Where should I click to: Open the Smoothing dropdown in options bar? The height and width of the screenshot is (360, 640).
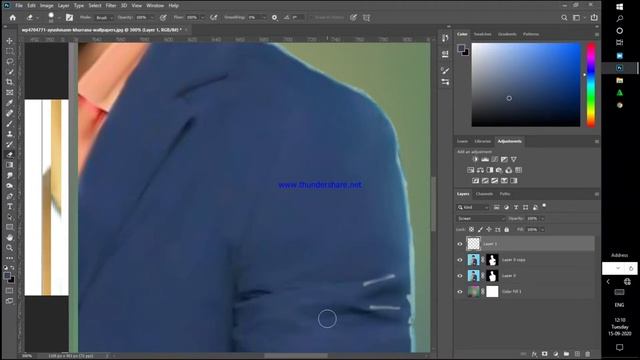click(x=264, y=18)
